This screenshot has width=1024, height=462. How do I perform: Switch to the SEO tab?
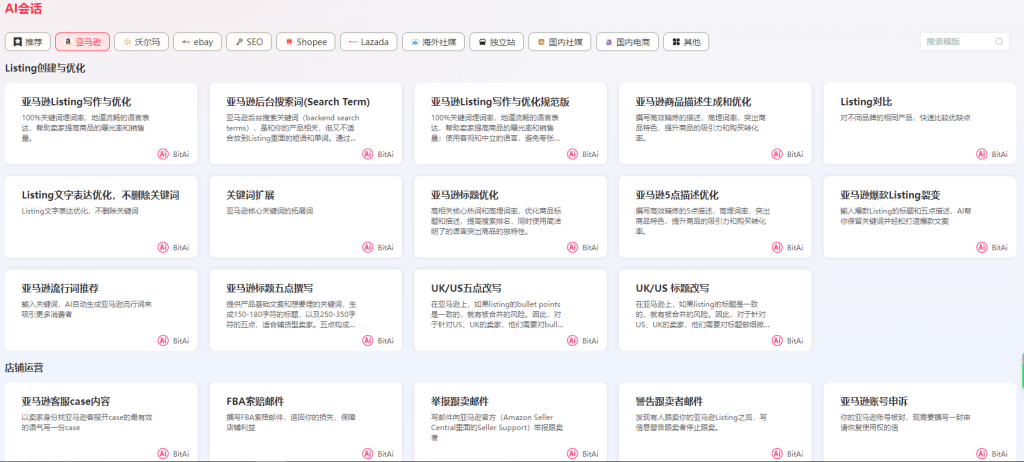[x=248, y=42]
